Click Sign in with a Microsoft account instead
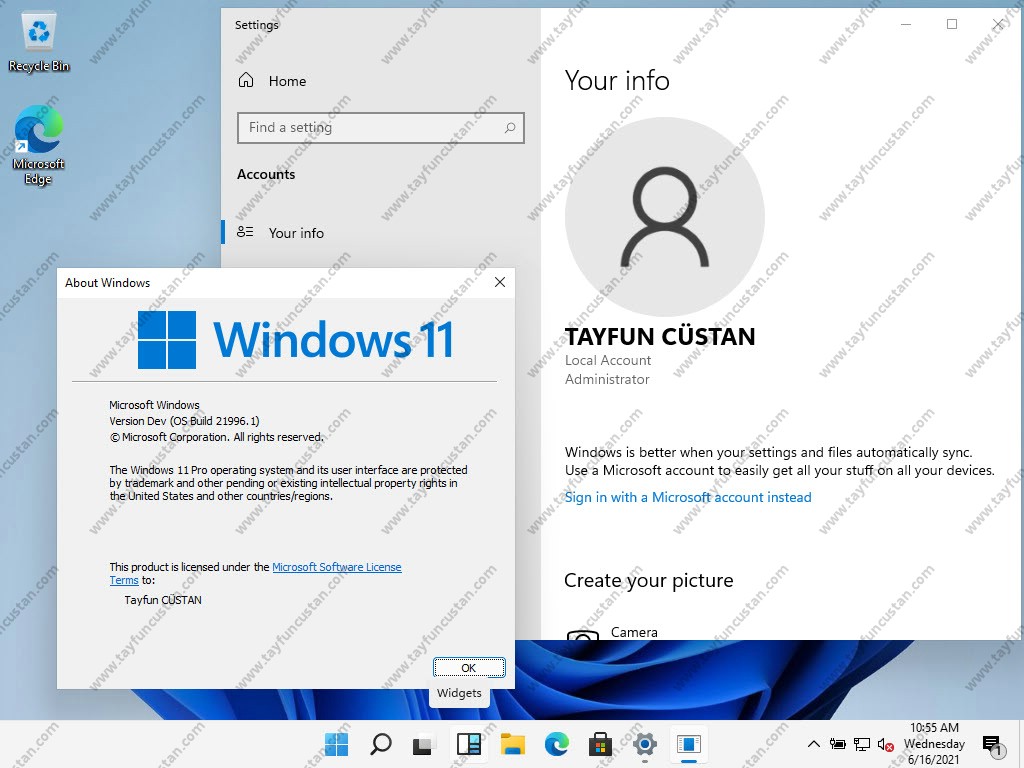 tap(688, 497)
